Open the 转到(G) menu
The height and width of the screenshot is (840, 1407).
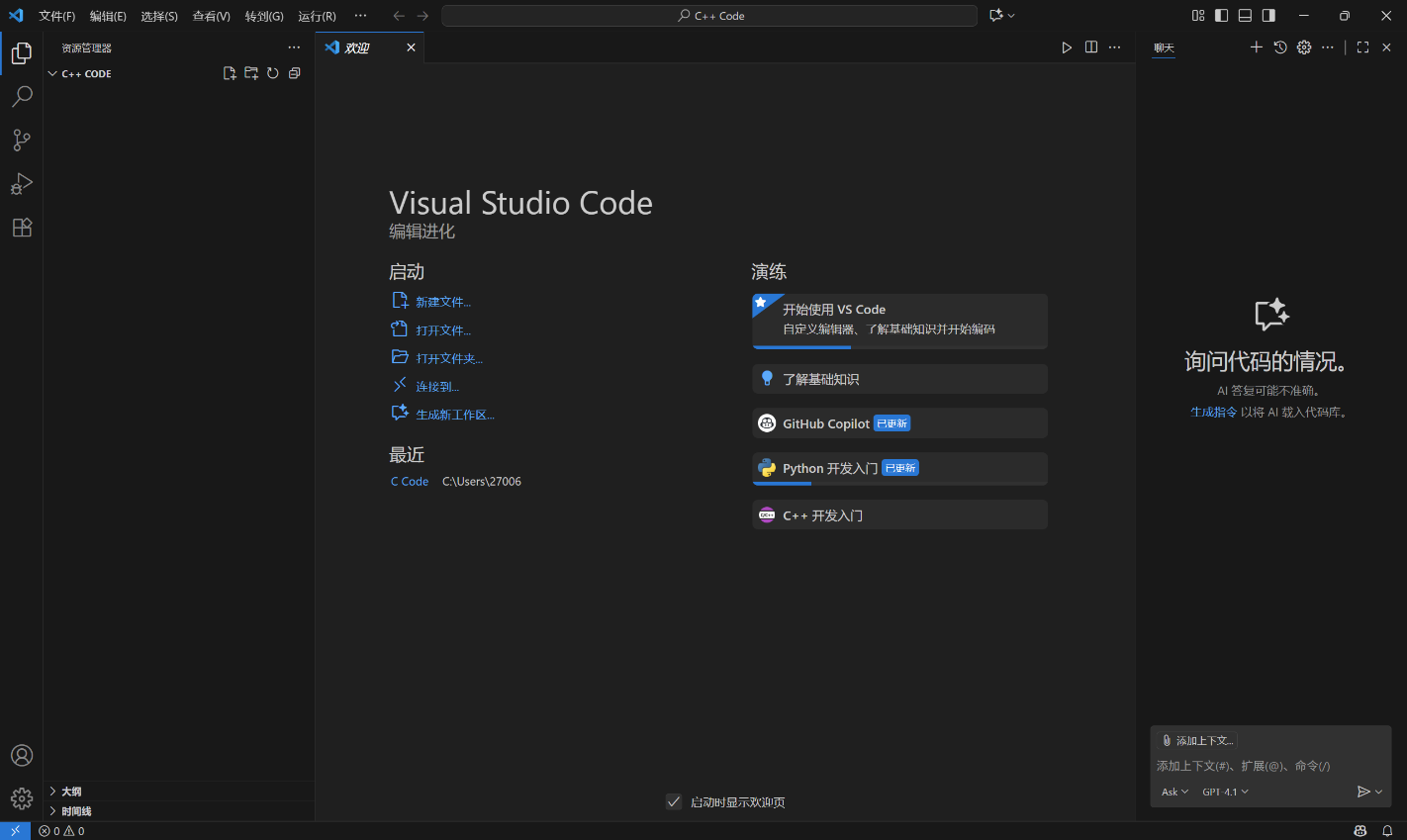tap(264, 16)
